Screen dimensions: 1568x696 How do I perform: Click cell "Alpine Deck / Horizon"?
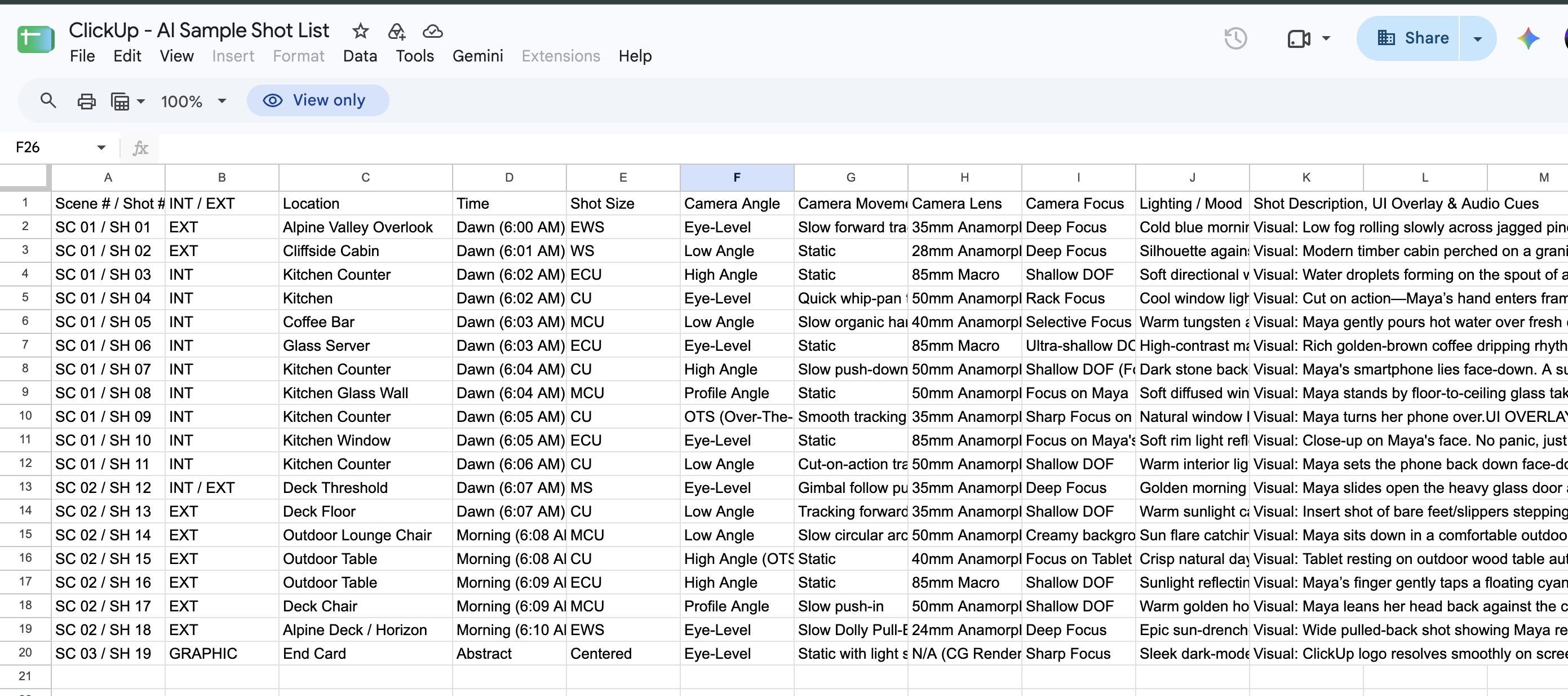[365, 629]
